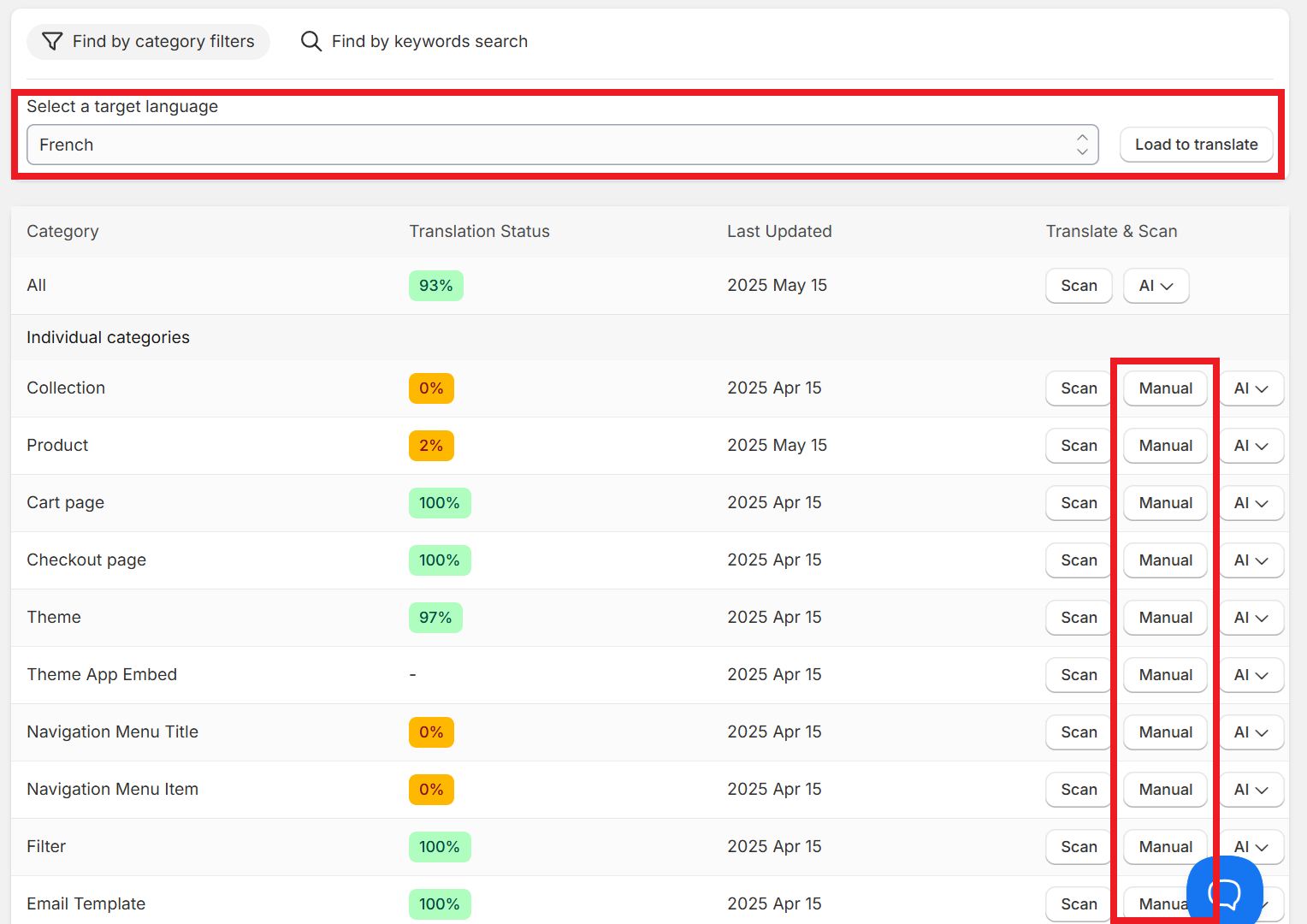Click Manual for Collection row
The image size is (1307, 924).
tap(1165, 388)
